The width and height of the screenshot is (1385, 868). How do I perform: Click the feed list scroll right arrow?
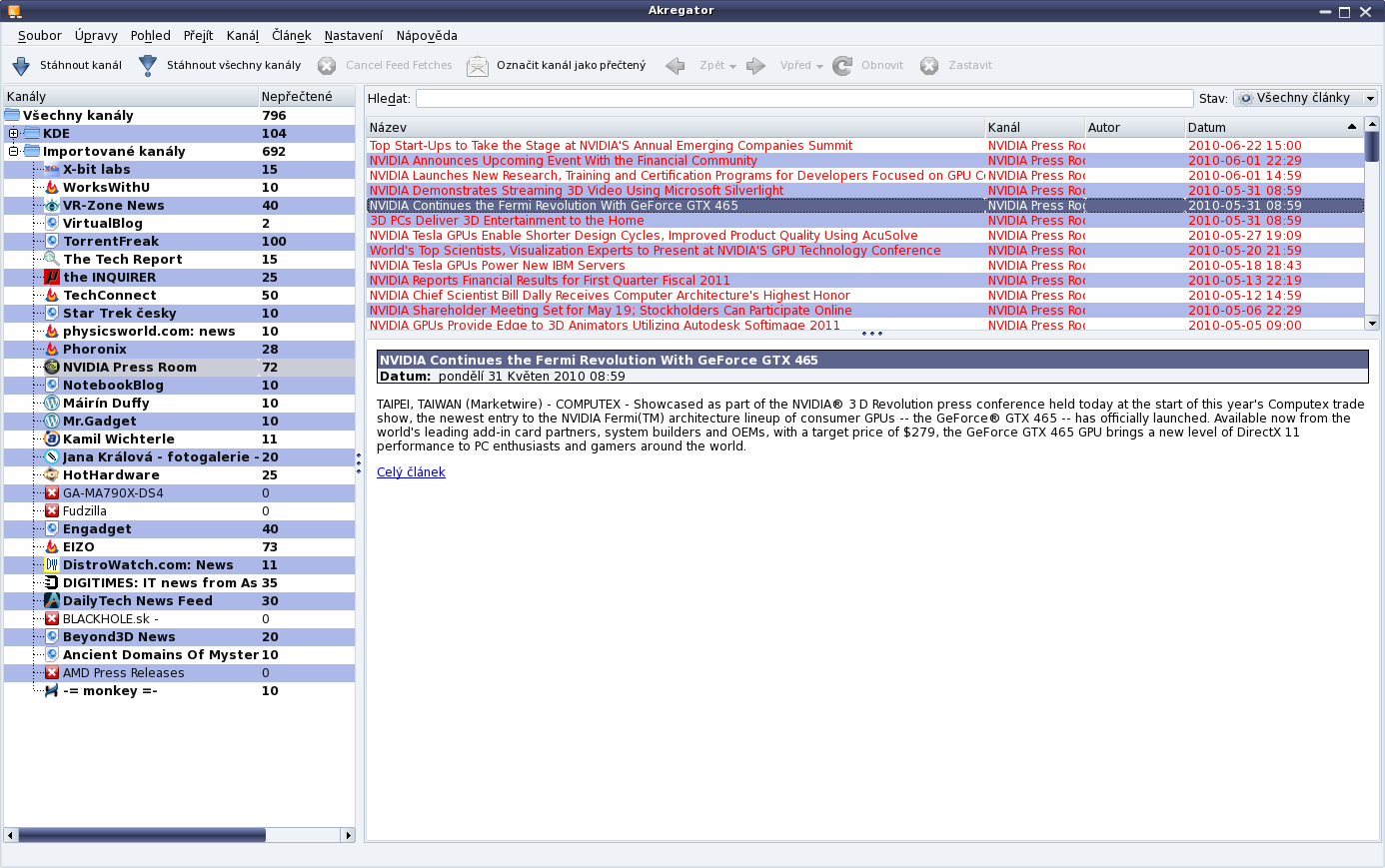(349, 835)
